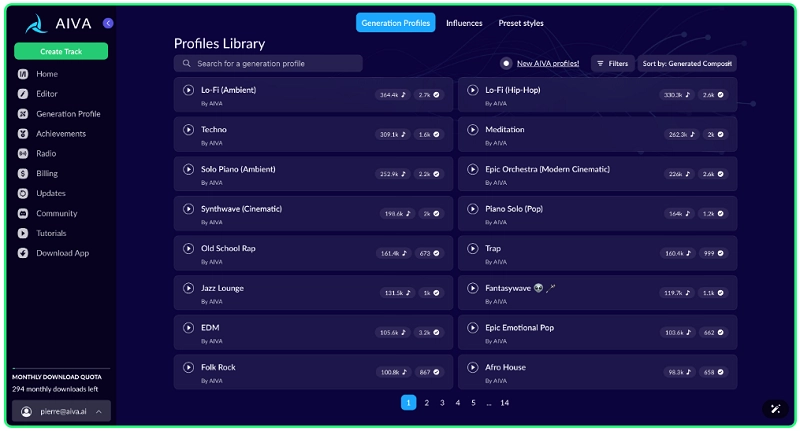This screenshot has height=431, width=800.
Task: Open the Afro House profile title
Action: point(505,367)
